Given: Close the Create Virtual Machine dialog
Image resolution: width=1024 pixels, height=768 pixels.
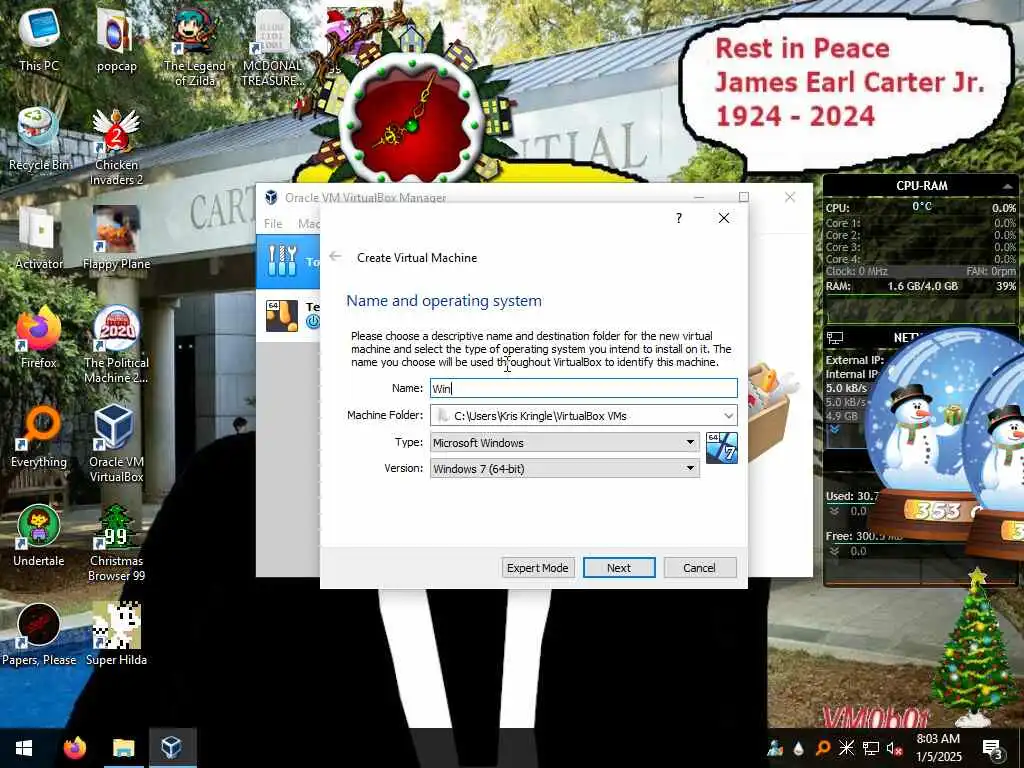Looking at the screenshot, I should 724,218.
